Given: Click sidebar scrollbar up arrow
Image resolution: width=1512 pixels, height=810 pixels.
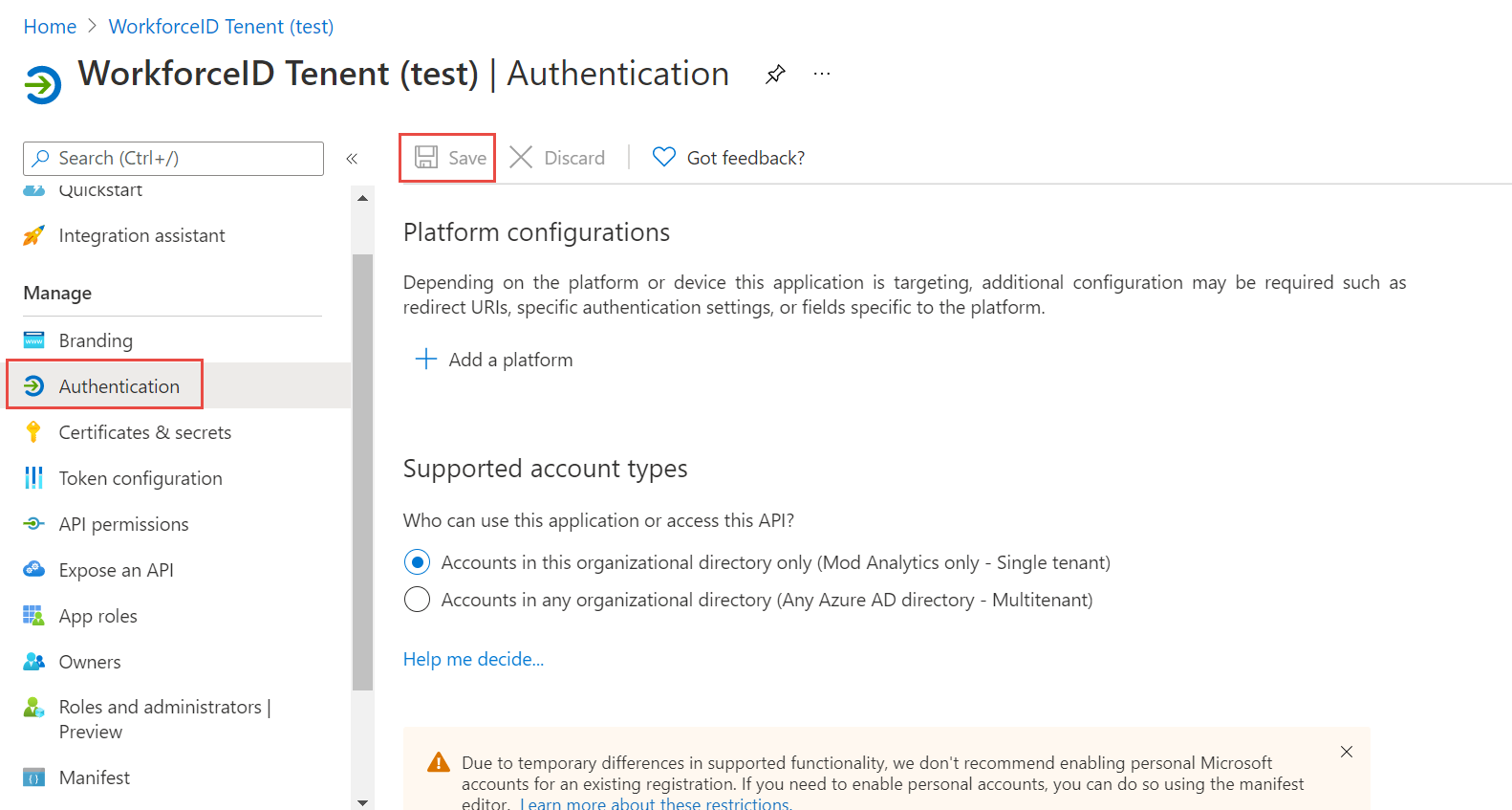Looking at the screenshot, I should click(x=362, y=198).
